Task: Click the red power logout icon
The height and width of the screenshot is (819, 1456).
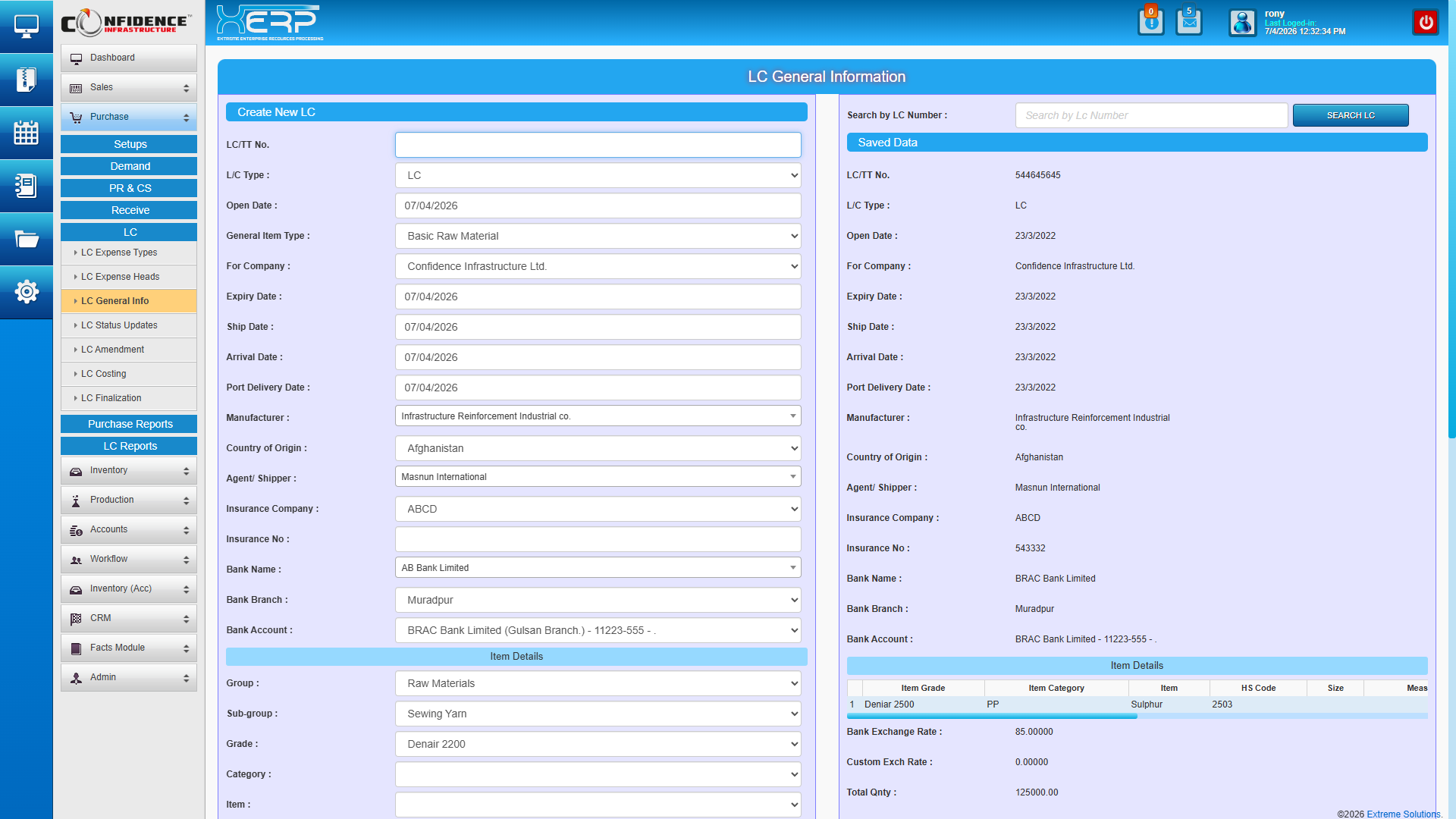Action: 1426,22
